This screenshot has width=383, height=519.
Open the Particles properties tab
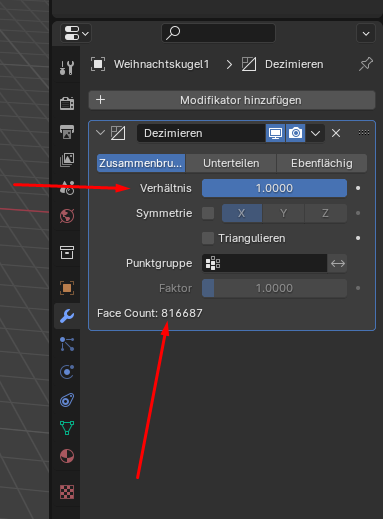click(x=67, y=344)
